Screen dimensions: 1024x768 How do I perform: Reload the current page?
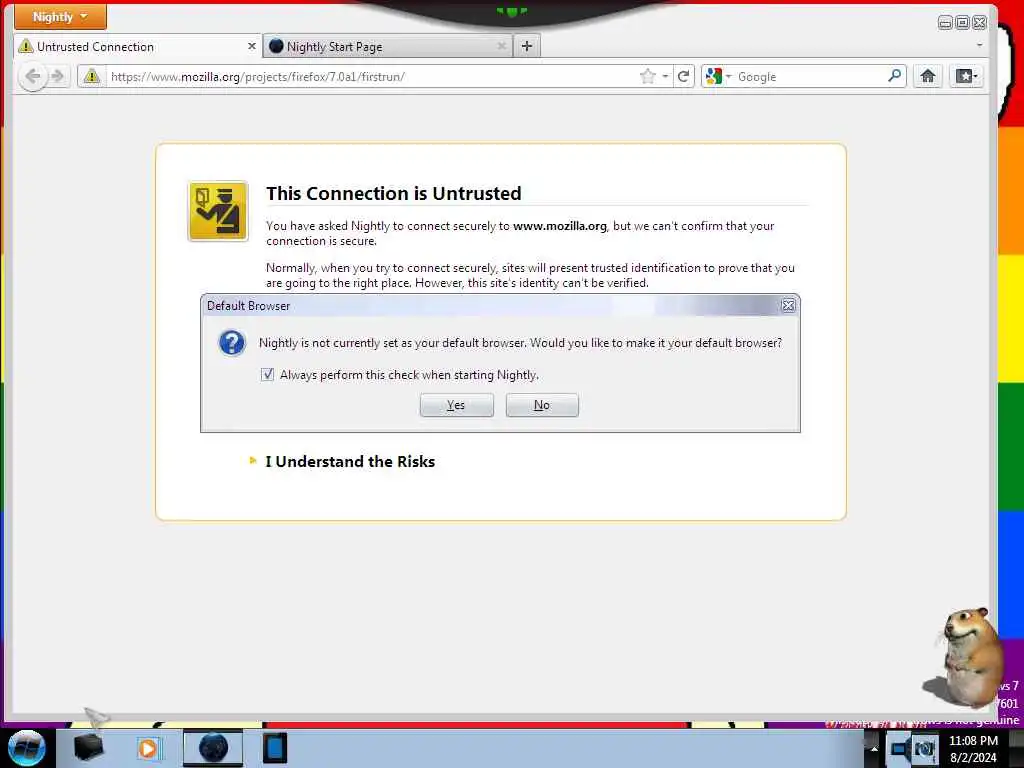pyautogui.click(x=683, y=76)
